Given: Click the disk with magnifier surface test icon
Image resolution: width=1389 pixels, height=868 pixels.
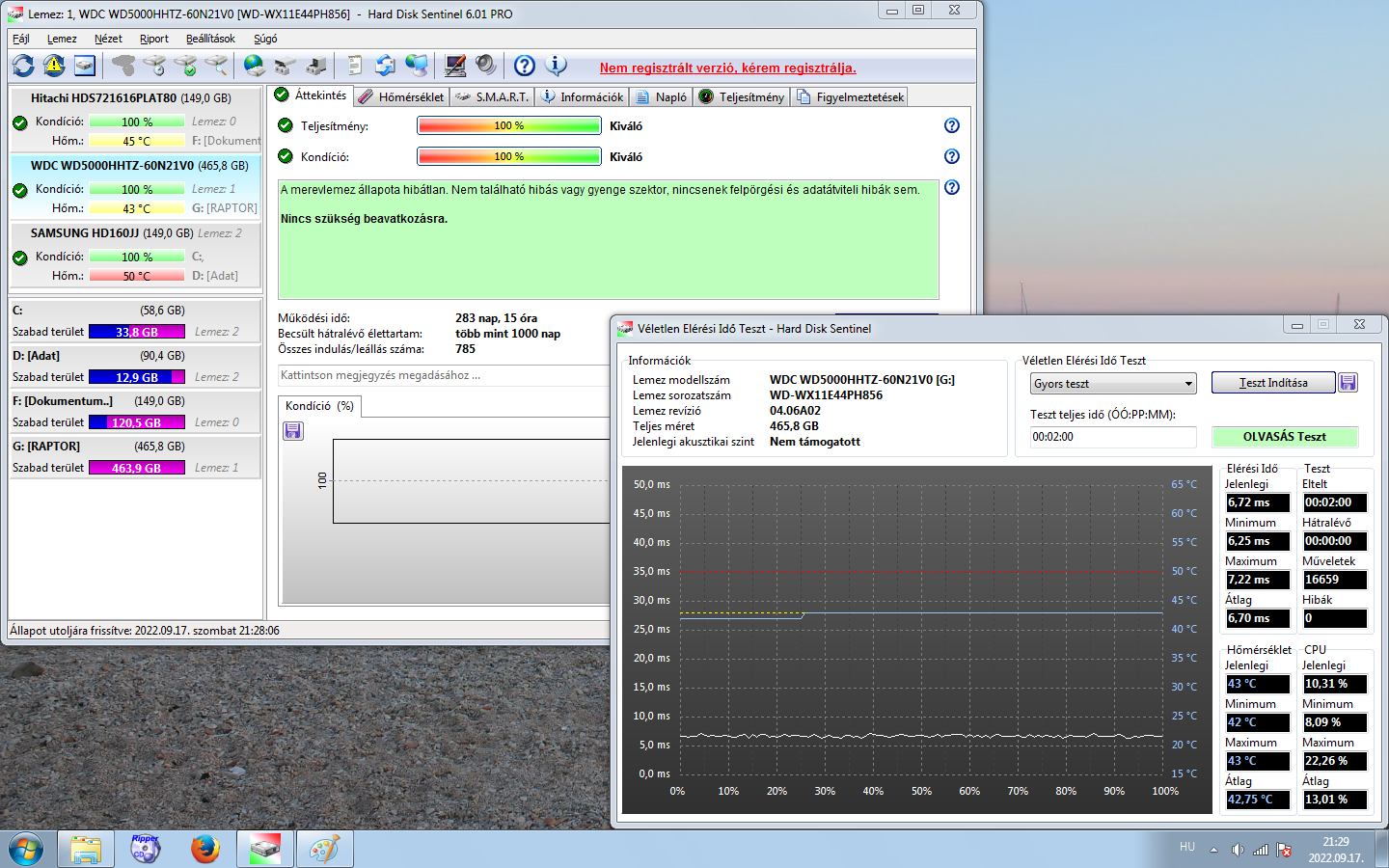Looking at the screenshot, I should 216,66.
